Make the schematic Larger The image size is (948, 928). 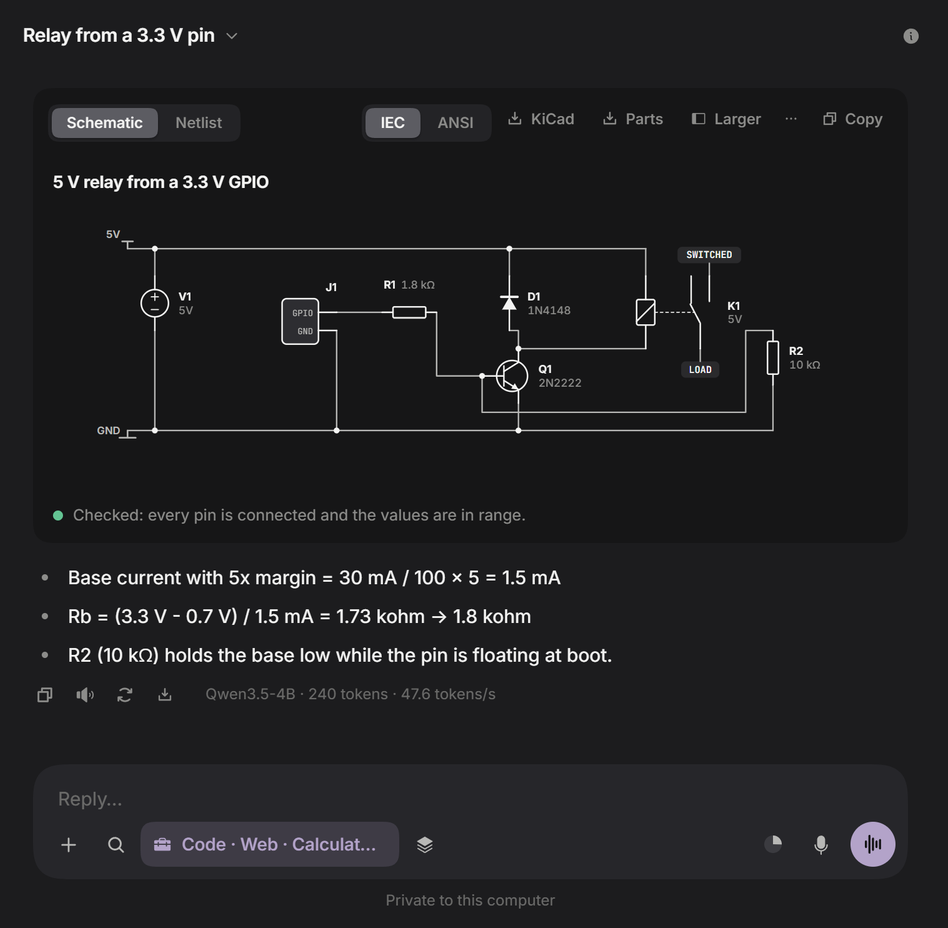pos(726,119)
